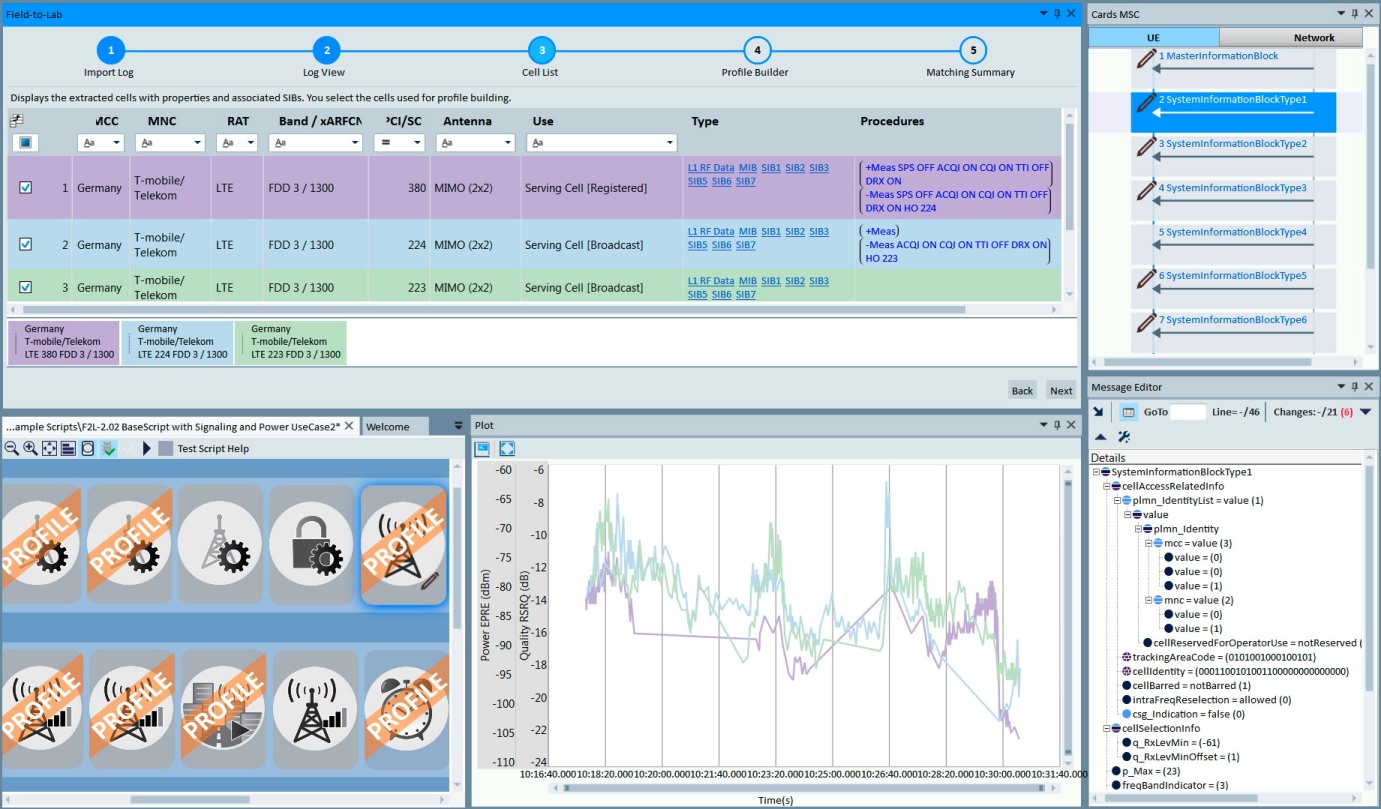The width and height of the screenshot is (1381, 809).
Task: Click the wrench tools icon in Message Editor
Action: pos(1123,437)
